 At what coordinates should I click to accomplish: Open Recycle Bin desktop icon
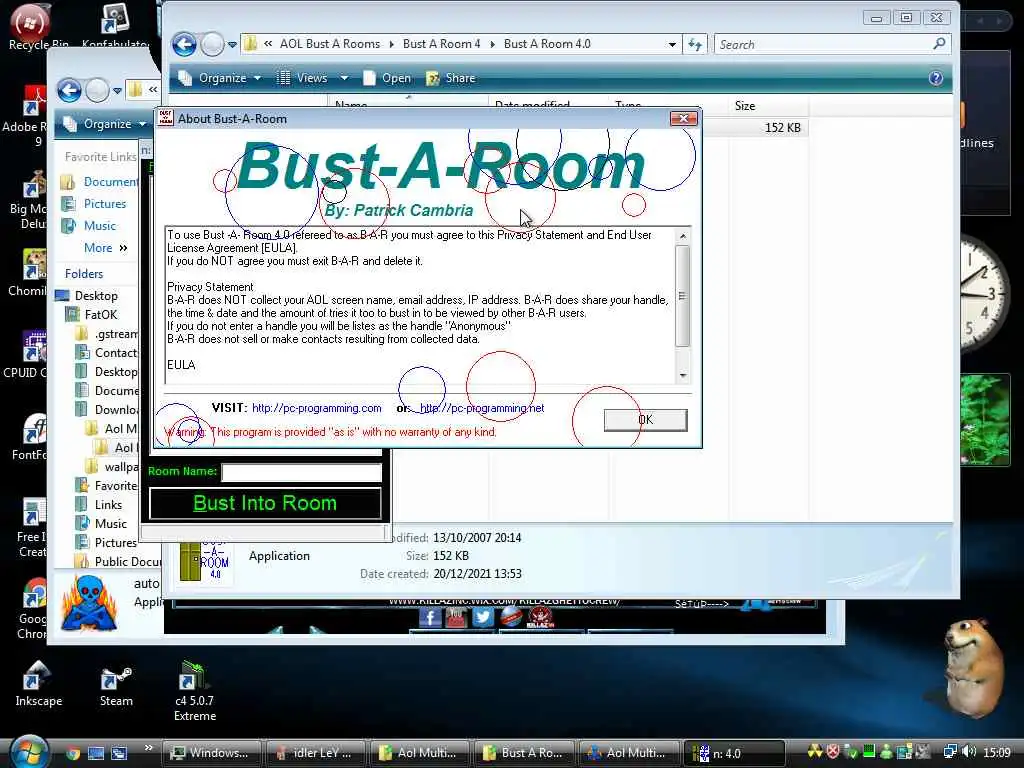(x=30, y=27)
